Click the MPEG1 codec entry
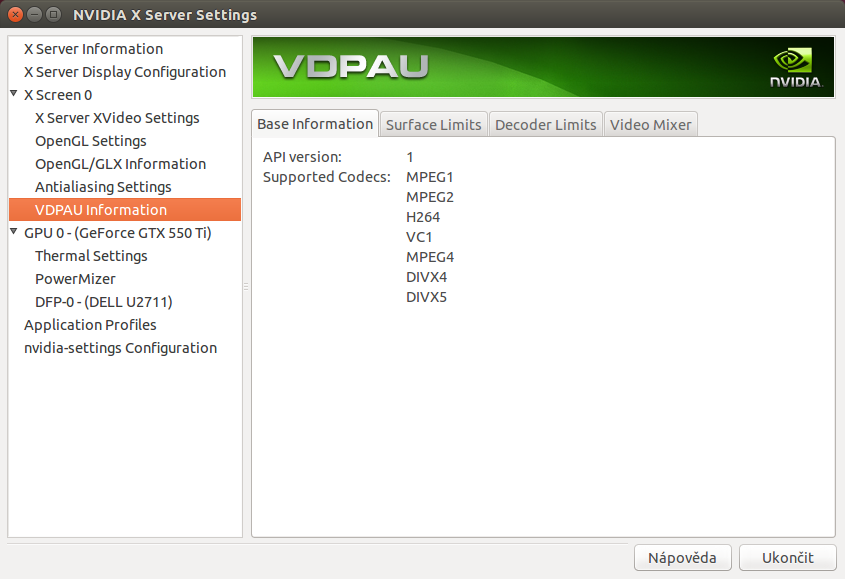This screenshot has height=579, width=845. click(430, 177)
